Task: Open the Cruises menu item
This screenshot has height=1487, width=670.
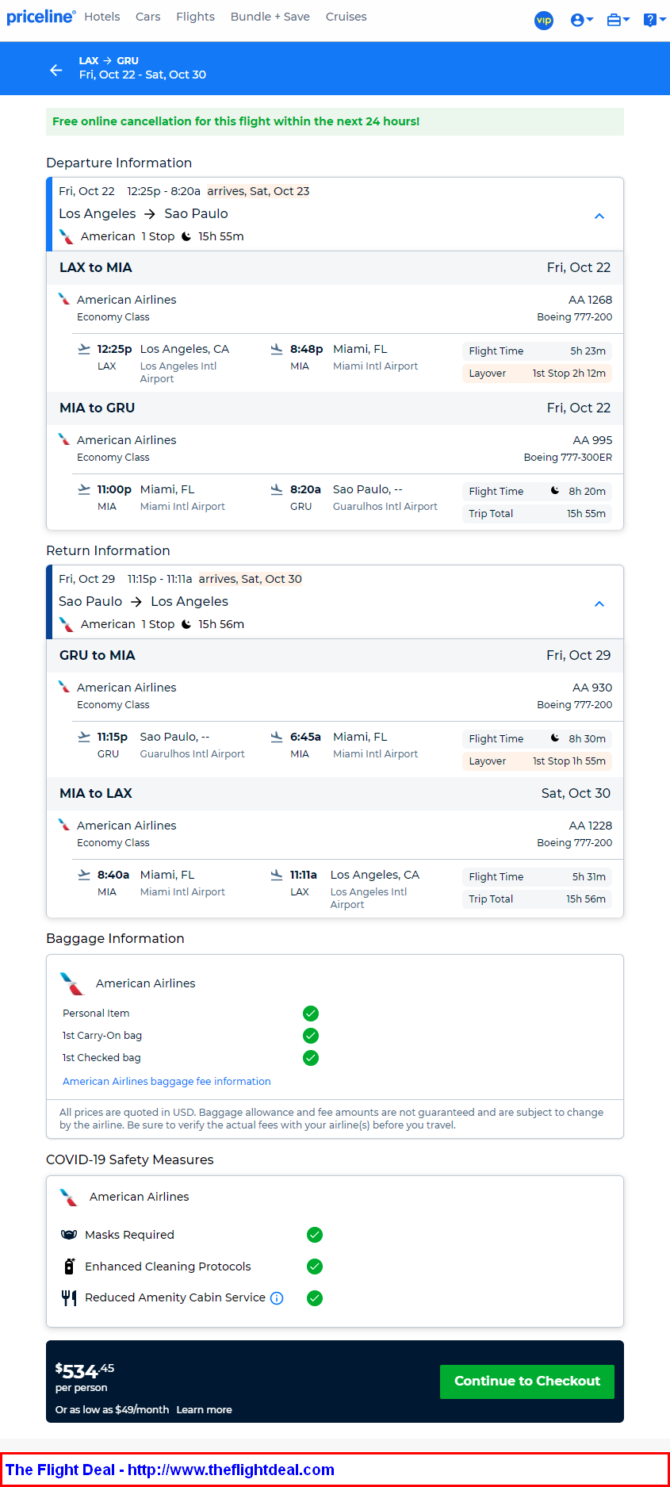Action: 346,17
